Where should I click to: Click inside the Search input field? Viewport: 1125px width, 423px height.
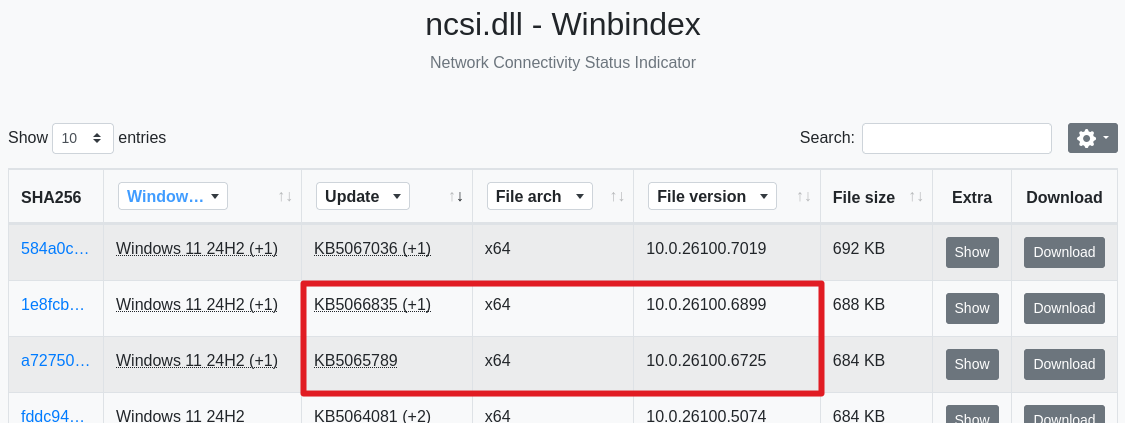tap(956, 138)
